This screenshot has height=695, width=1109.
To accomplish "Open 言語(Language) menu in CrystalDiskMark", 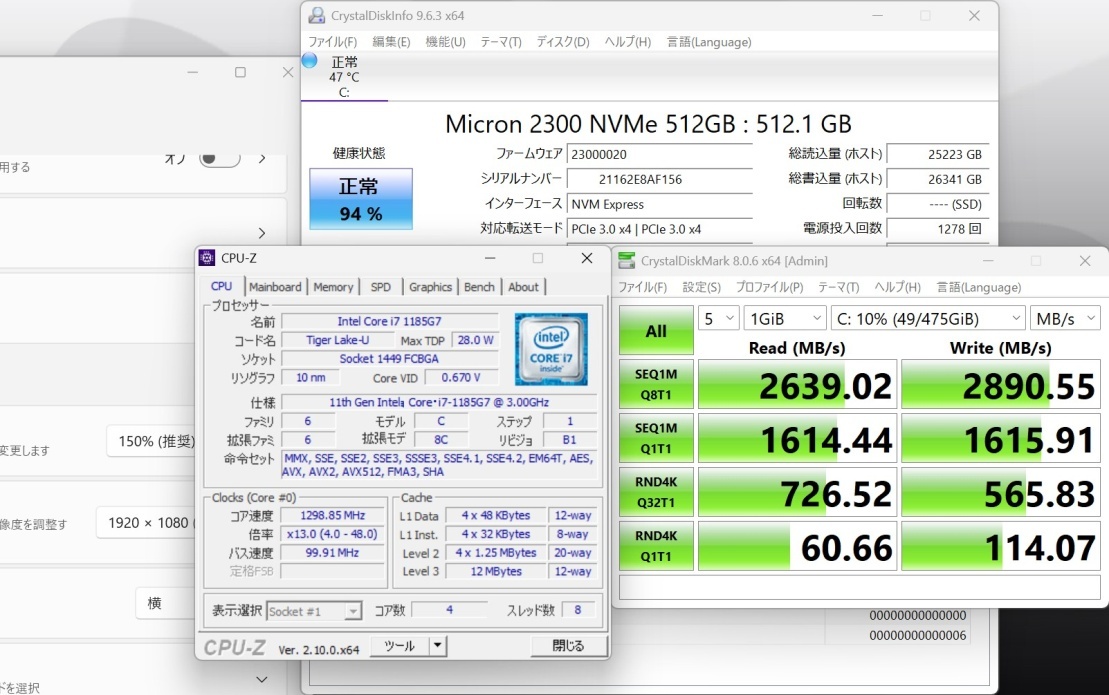I will [980, 287].
